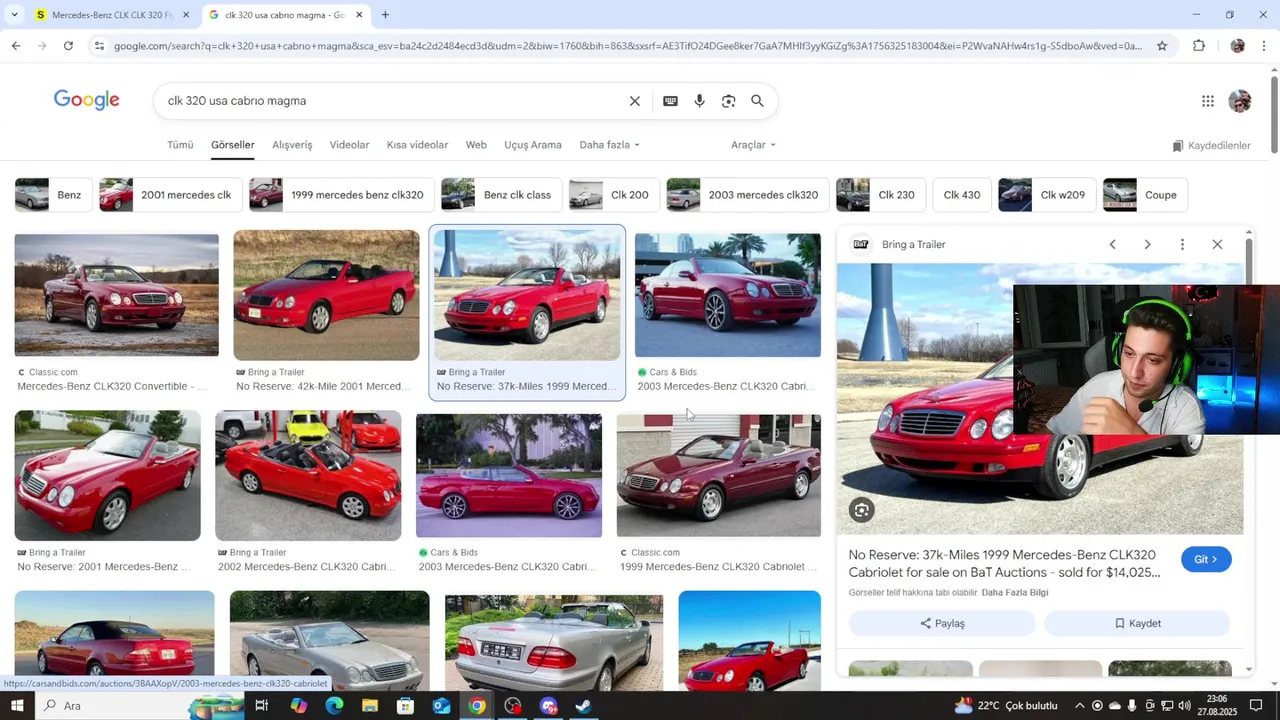
Task: Select the 2001 mercedes clk chip
Action: 169,195
